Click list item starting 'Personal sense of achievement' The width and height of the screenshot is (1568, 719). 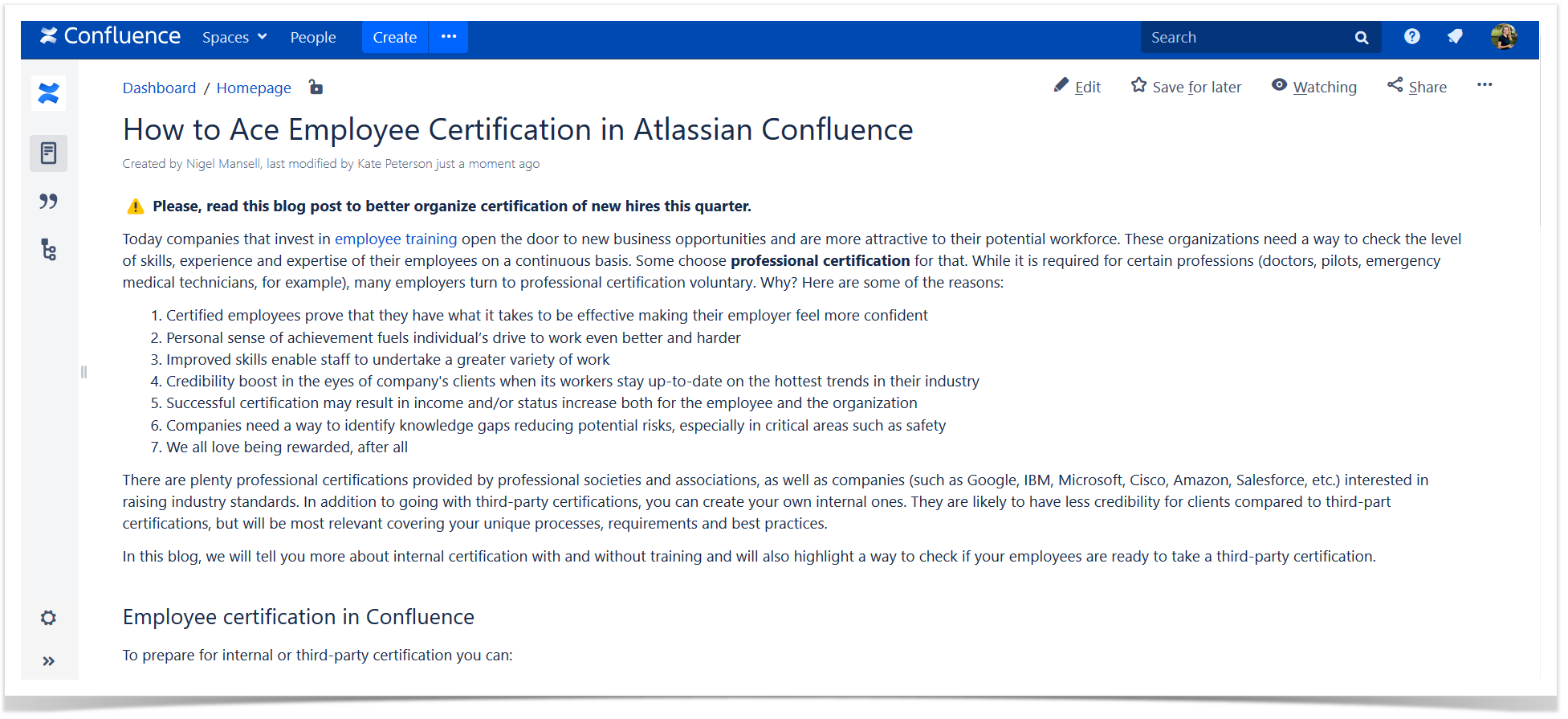pyautogui.click(x=454, y=338)
